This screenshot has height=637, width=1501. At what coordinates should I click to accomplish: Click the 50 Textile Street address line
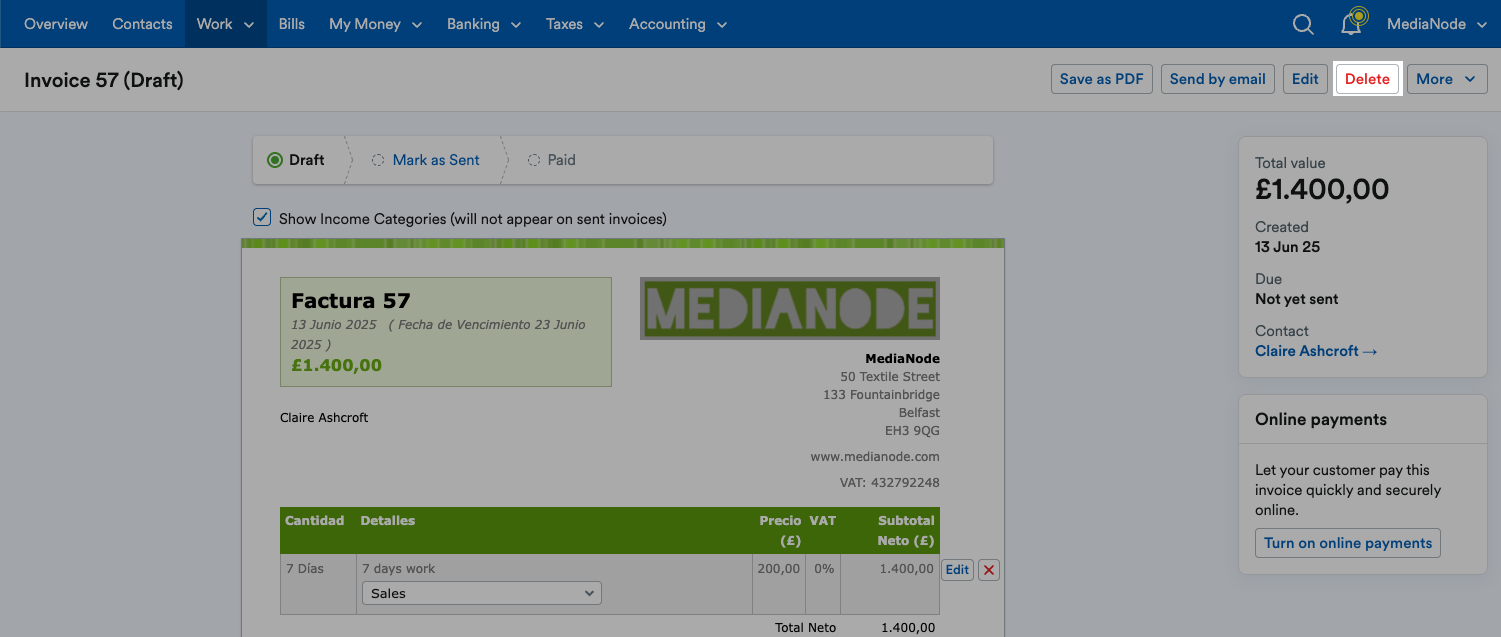coord(890,377)
